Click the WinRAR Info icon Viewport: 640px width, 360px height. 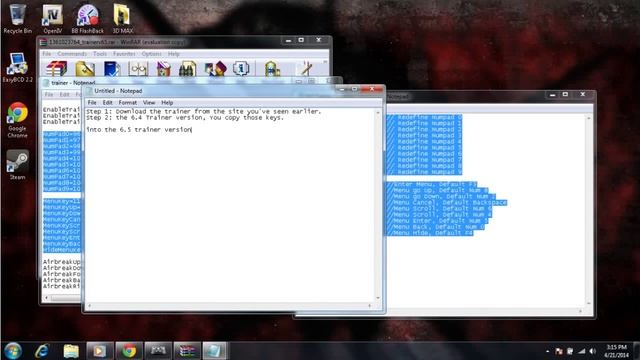241,69
